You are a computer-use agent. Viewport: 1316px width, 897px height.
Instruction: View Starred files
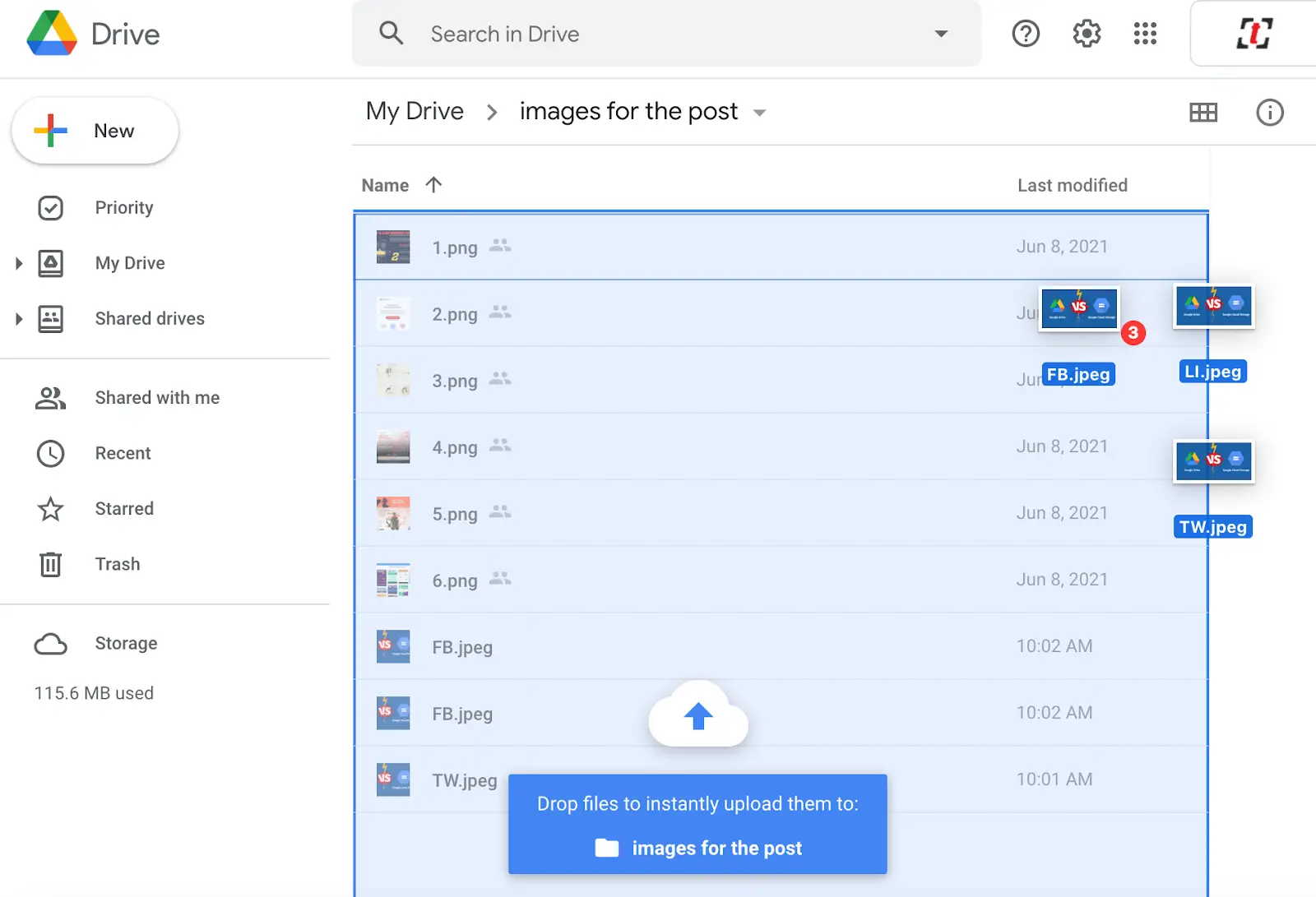pos(123,508)
